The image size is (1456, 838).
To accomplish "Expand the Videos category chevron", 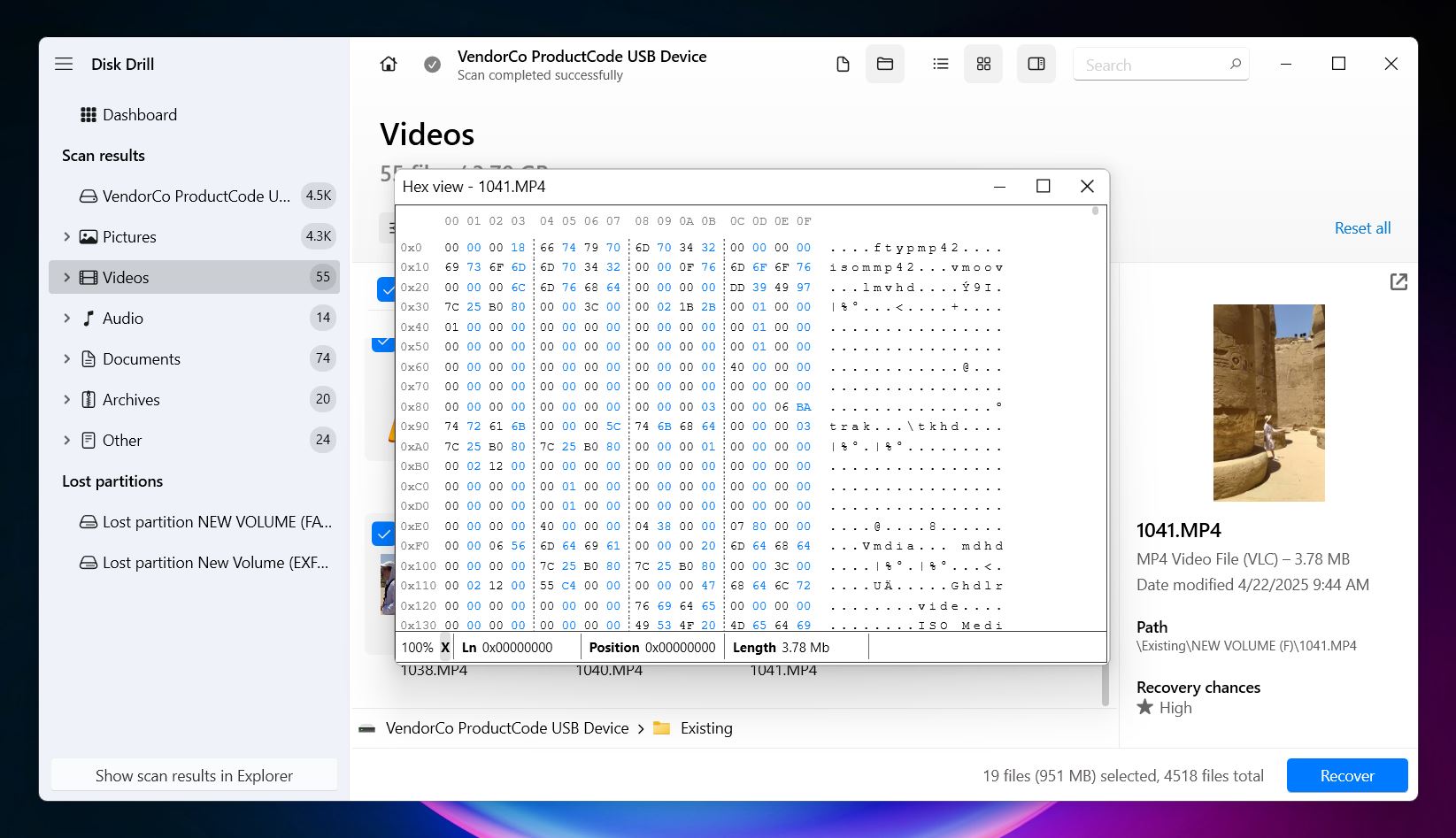I will 66,278.
